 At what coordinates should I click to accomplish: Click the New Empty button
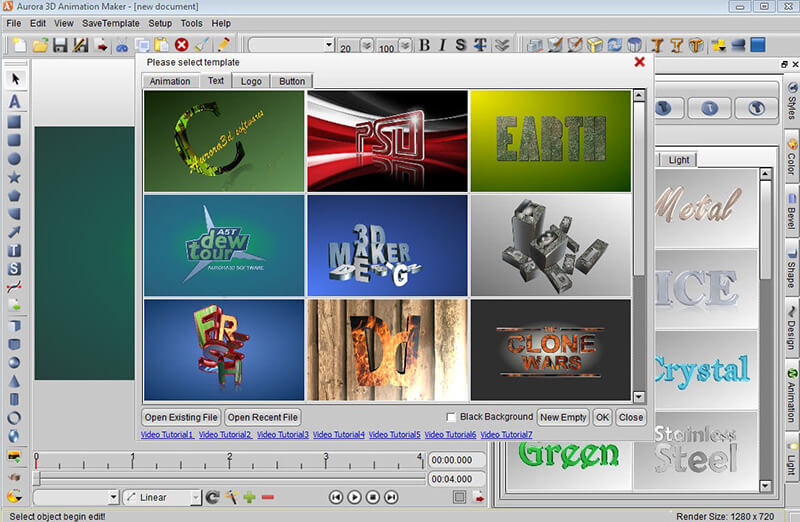point(563,417)
